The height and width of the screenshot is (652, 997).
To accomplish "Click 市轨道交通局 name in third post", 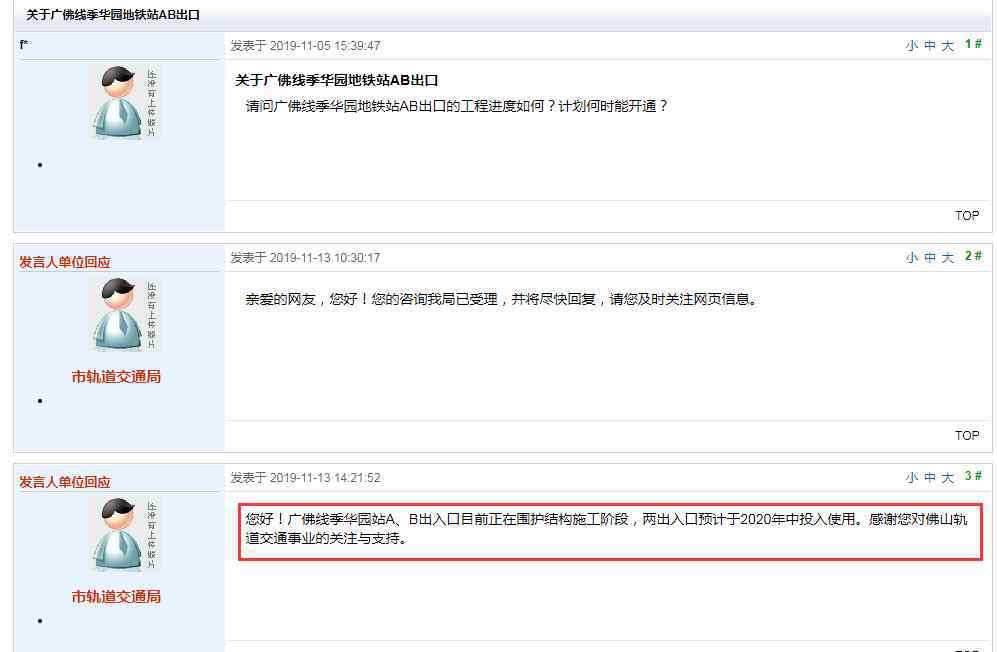I will click(x=116, y=597).
